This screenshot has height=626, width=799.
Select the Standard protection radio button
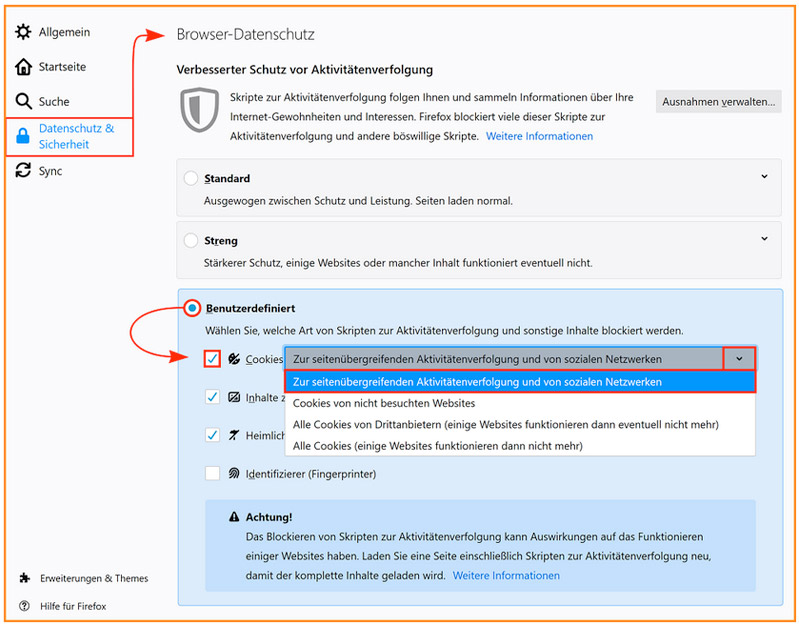pyautogui.click(x=191, y=178)
